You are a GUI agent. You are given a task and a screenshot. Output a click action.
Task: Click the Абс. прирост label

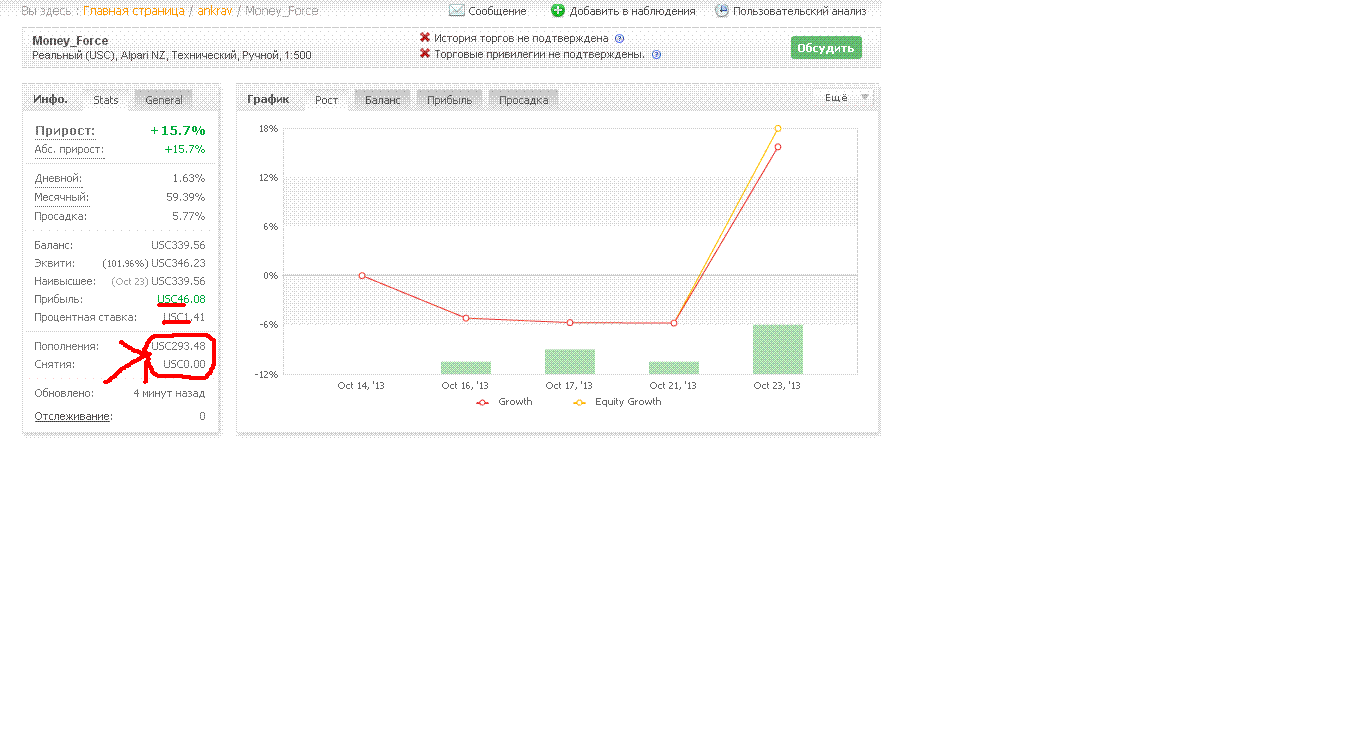coord(69,149)
